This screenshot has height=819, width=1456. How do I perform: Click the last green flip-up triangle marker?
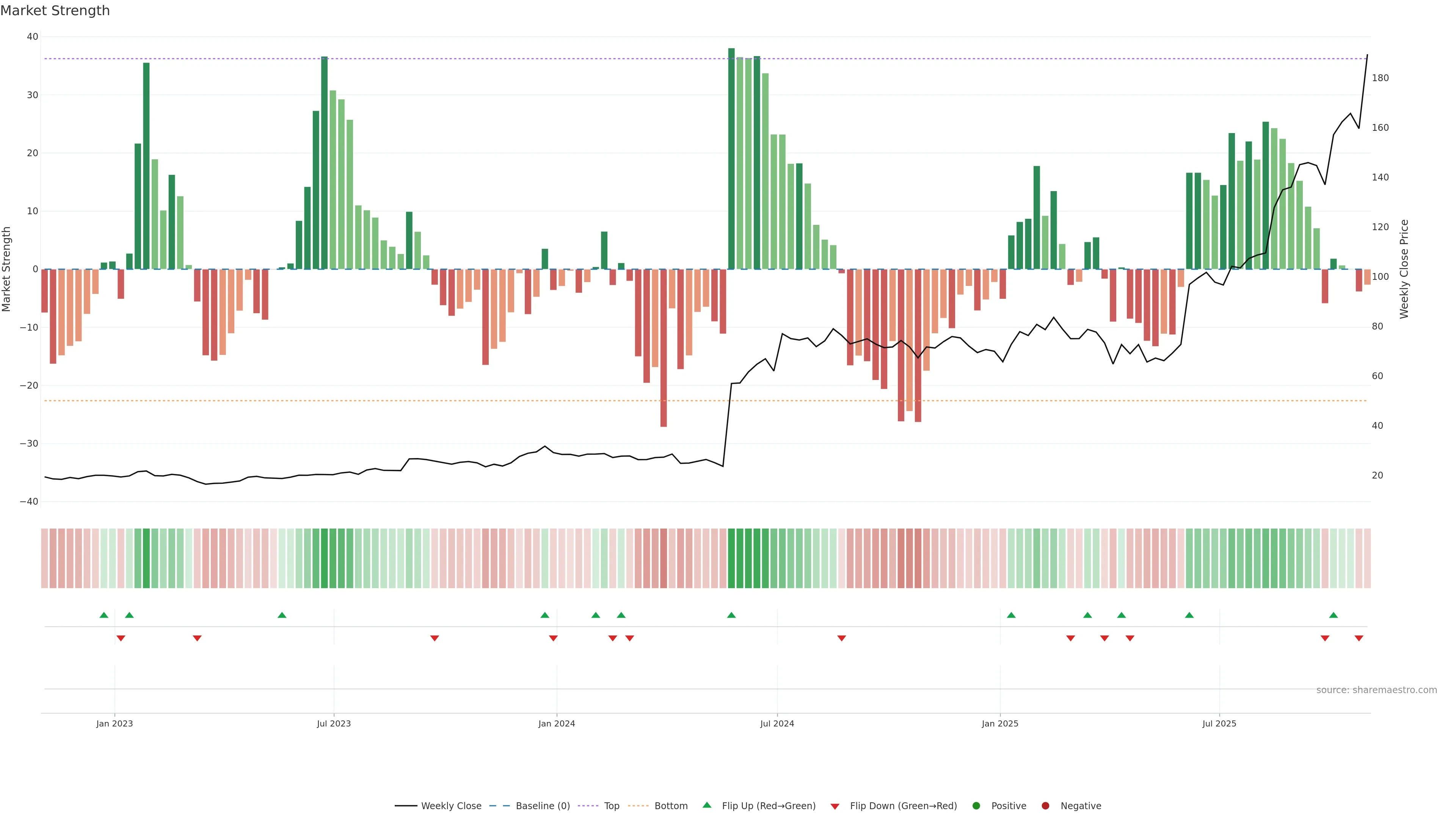click(1334, 615)
